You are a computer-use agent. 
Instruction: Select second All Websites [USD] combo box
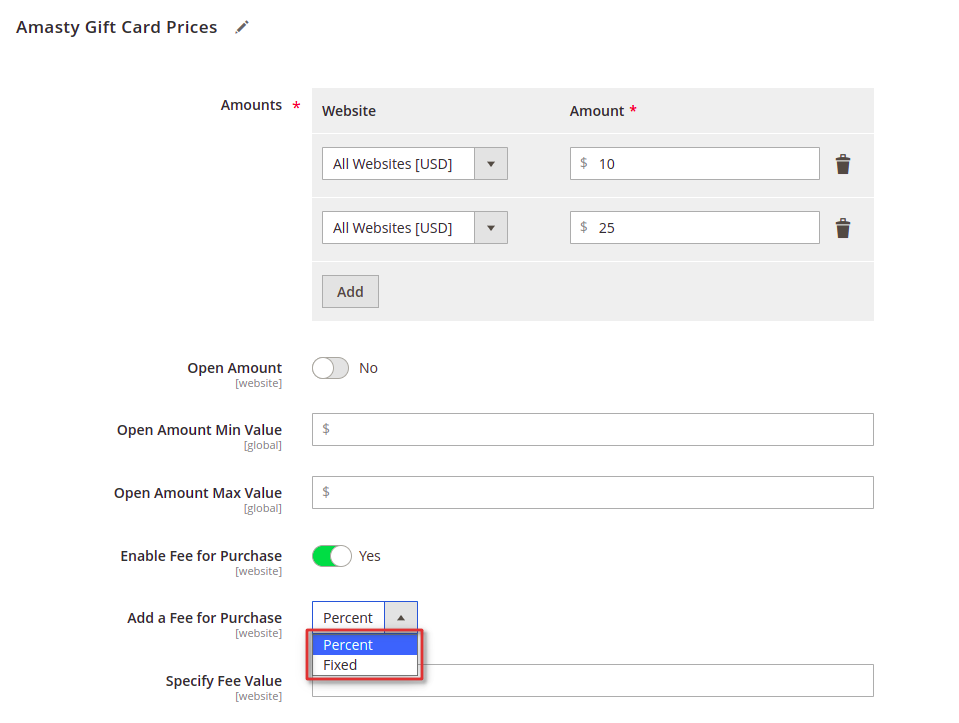pos(415,228)
